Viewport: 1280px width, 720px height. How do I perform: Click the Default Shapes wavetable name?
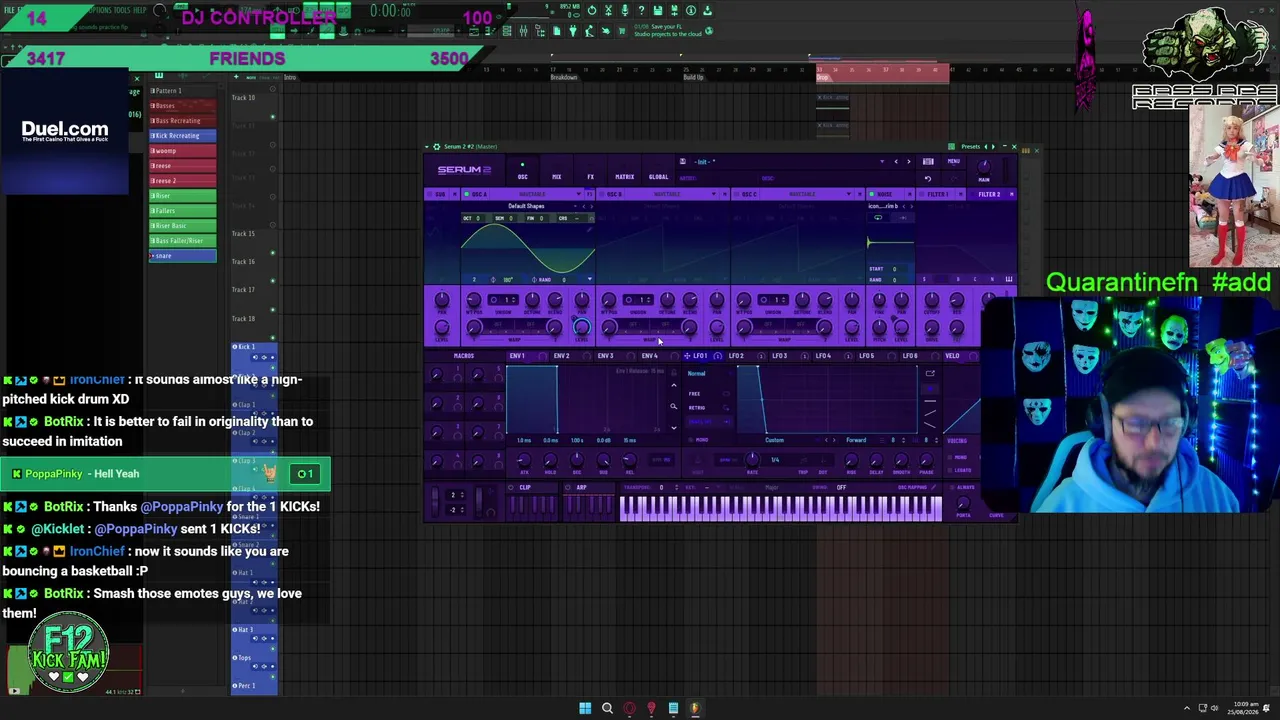pos(526,206)
